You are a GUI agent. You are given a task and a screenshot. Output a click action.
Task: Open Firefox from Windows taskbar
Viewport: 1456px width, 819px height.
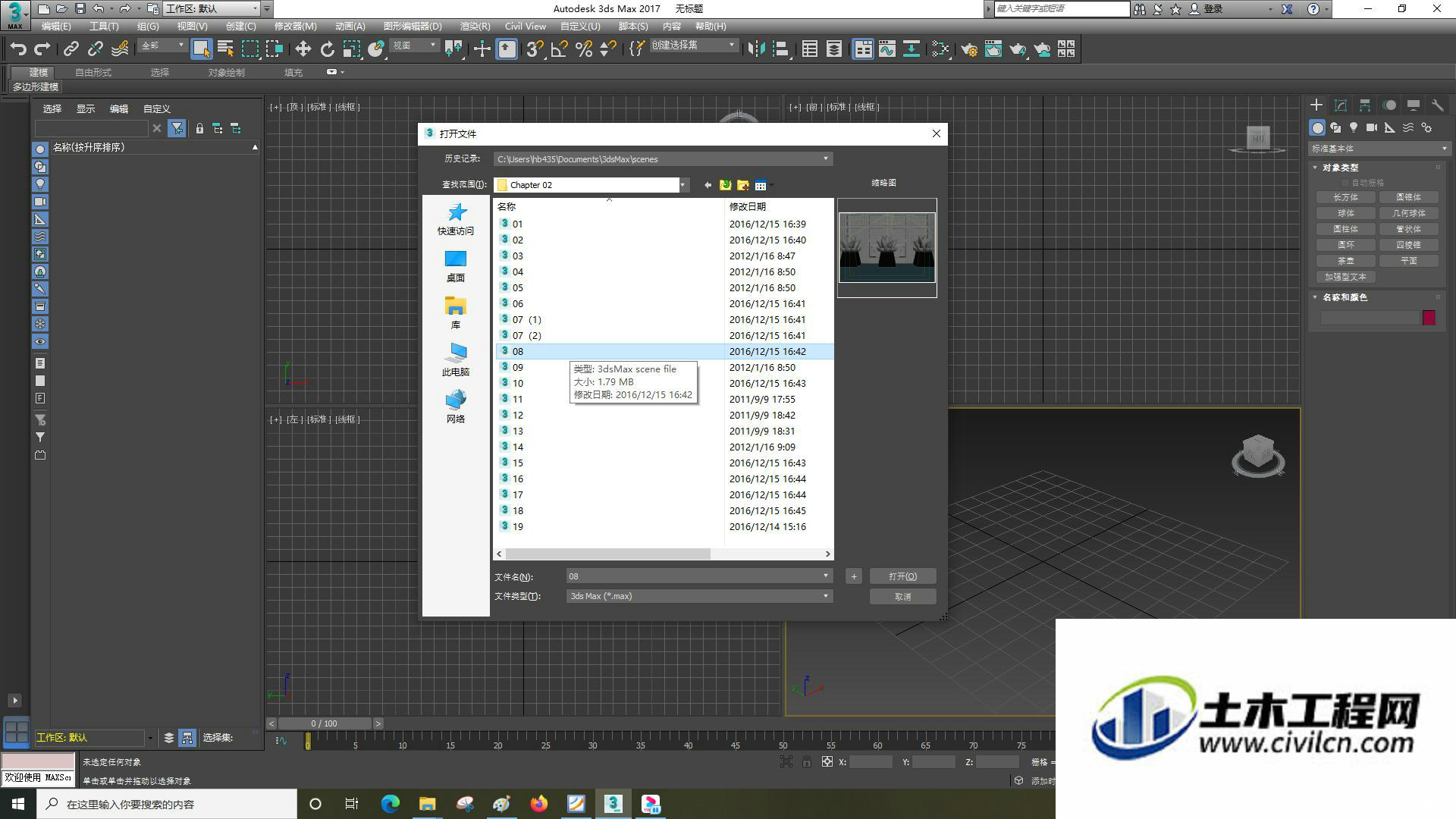[x=539, y=804]
